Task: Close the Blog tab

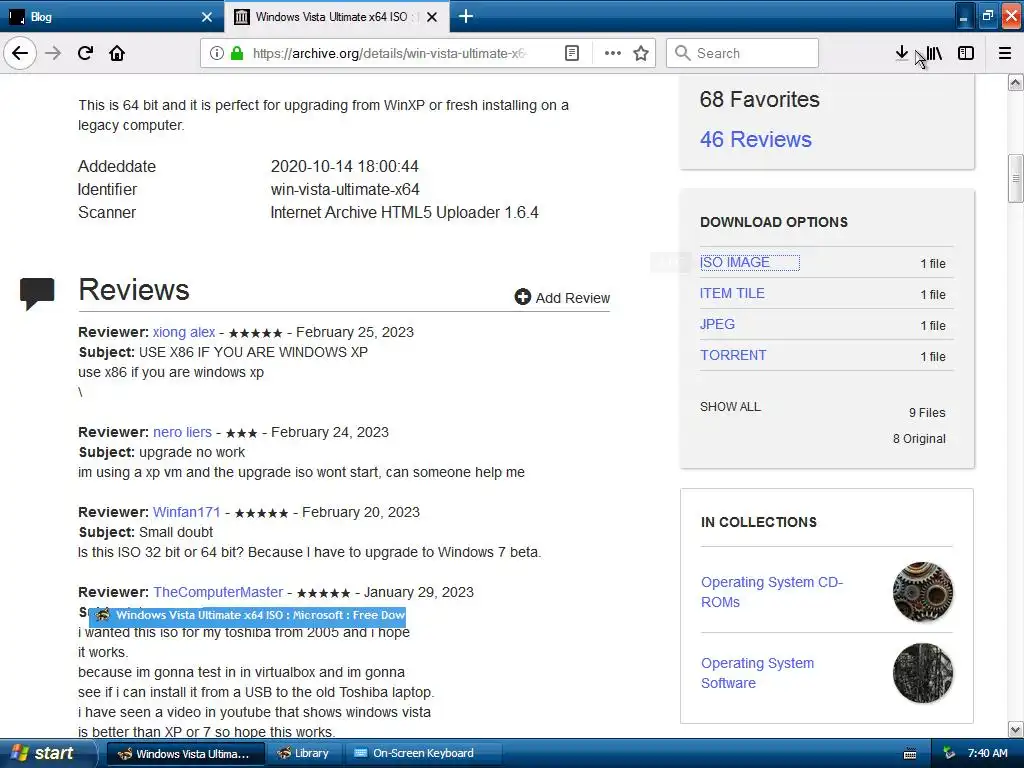Action: pyautogui.click(x=207, y=17)
